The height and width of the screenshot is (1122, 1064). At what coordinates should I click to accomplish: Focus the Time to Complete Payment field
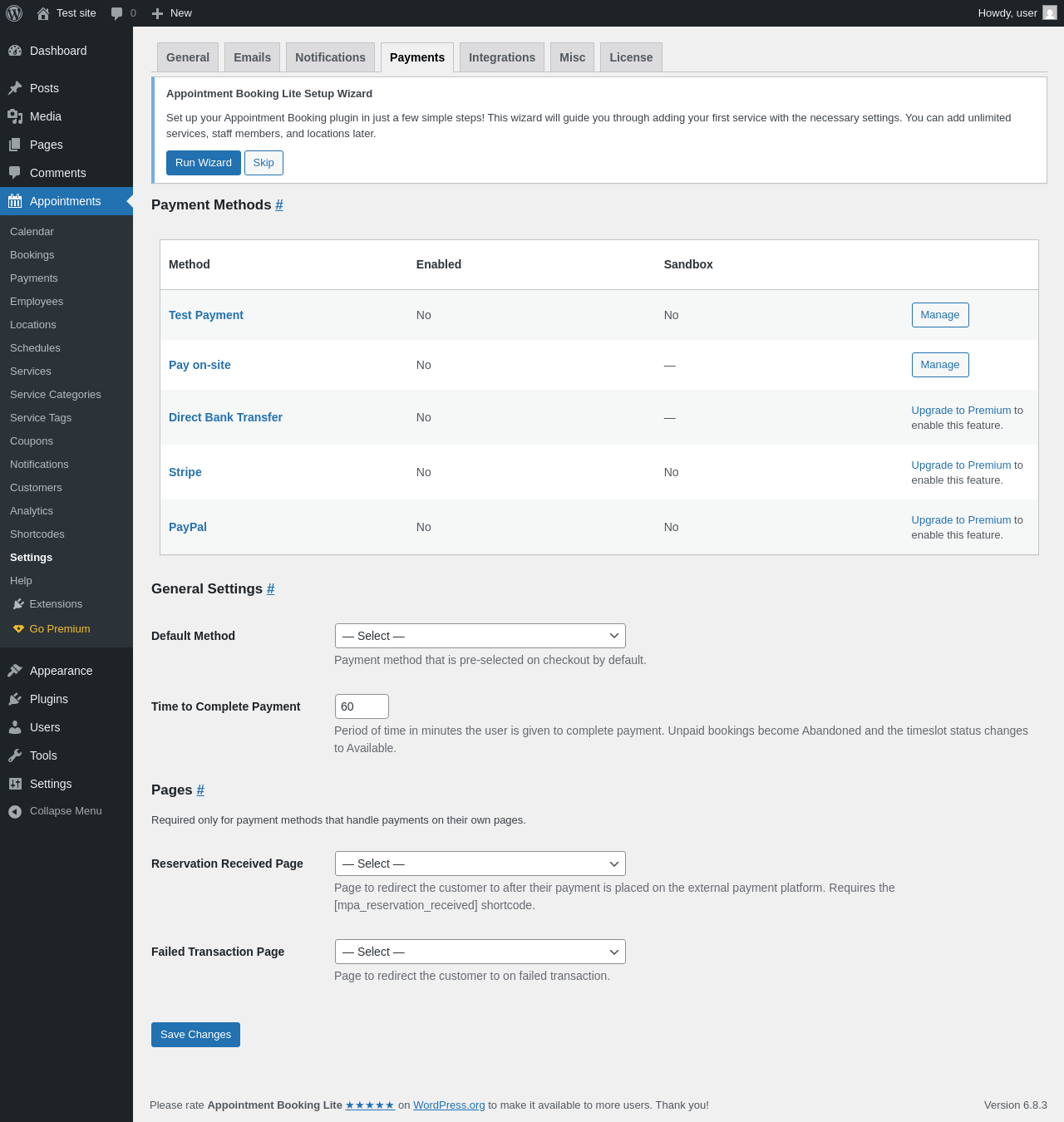point(362,706)
